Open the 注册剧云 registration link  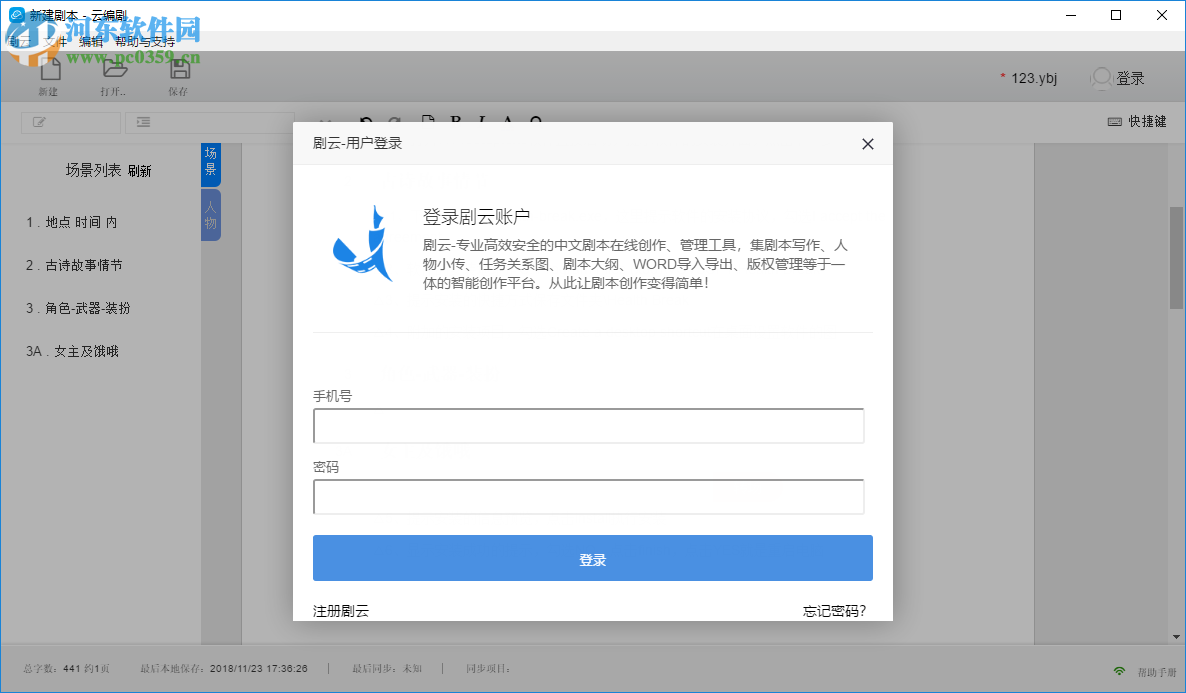(340, 610)
